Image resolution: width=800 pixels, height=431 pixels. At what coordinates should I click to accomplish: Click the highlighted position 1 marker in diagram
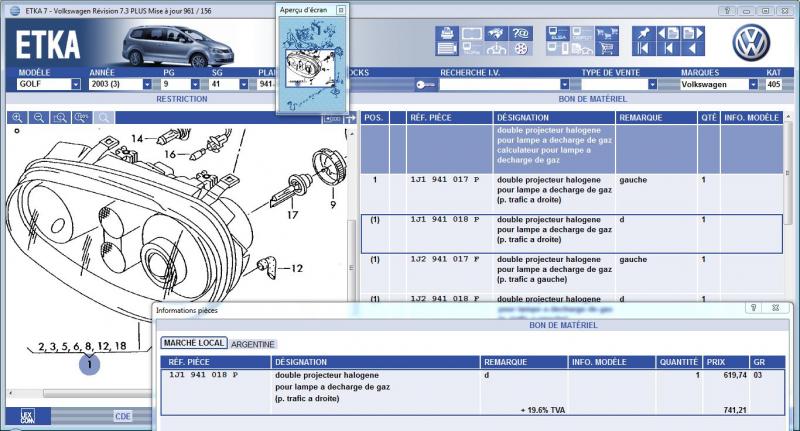pos(89,364)
